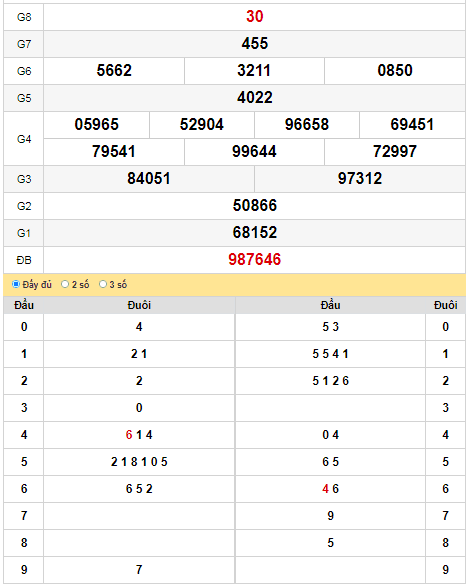
Task: Click the G4 number 05965
Action: point(96,124)
